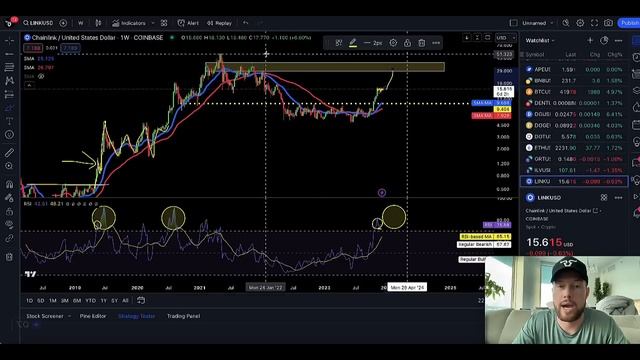The width and height of the screenshot is (640, 360).
Task: Open the USD currency dropdown
Action: coord(505,38)
